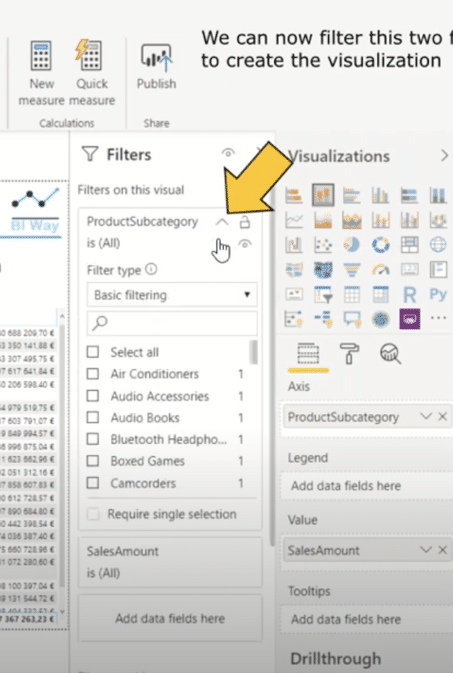Select the Gauge visual
453x673 pixels.
point(380,270)
